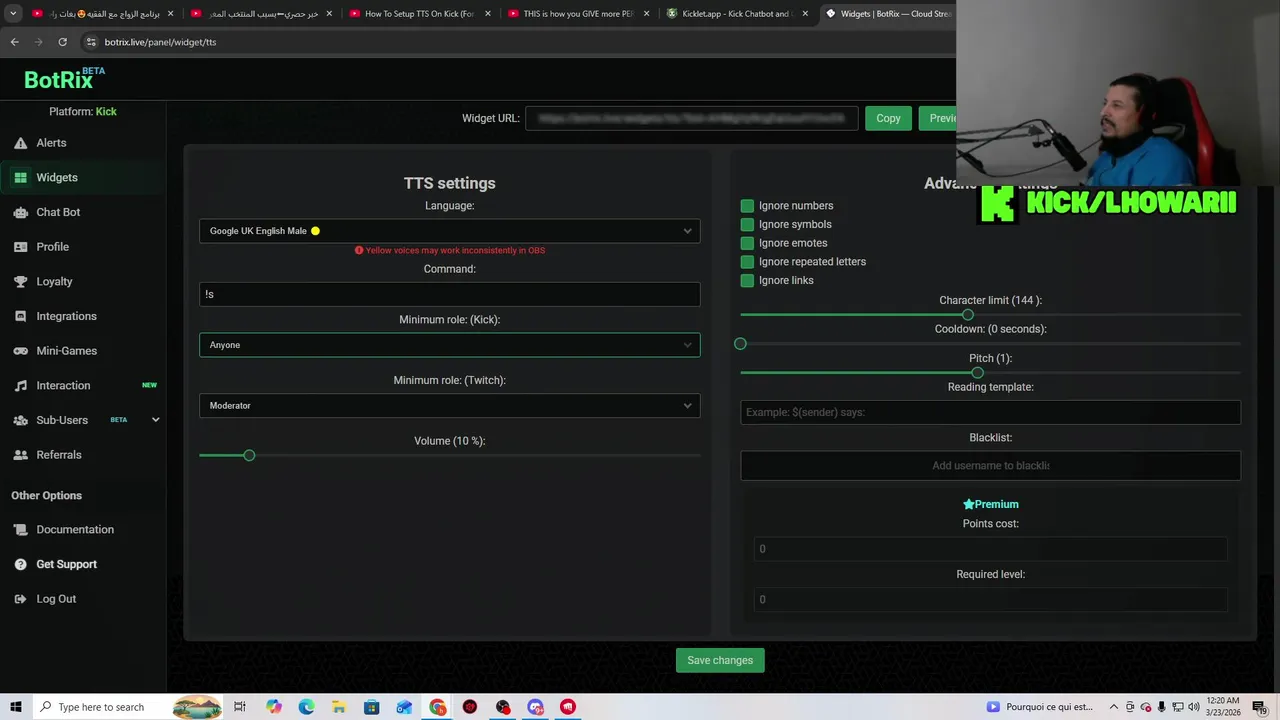Click the Log Out arrow icon
The height and width of the screenshot is (720, 1280).
pos(20,599)
